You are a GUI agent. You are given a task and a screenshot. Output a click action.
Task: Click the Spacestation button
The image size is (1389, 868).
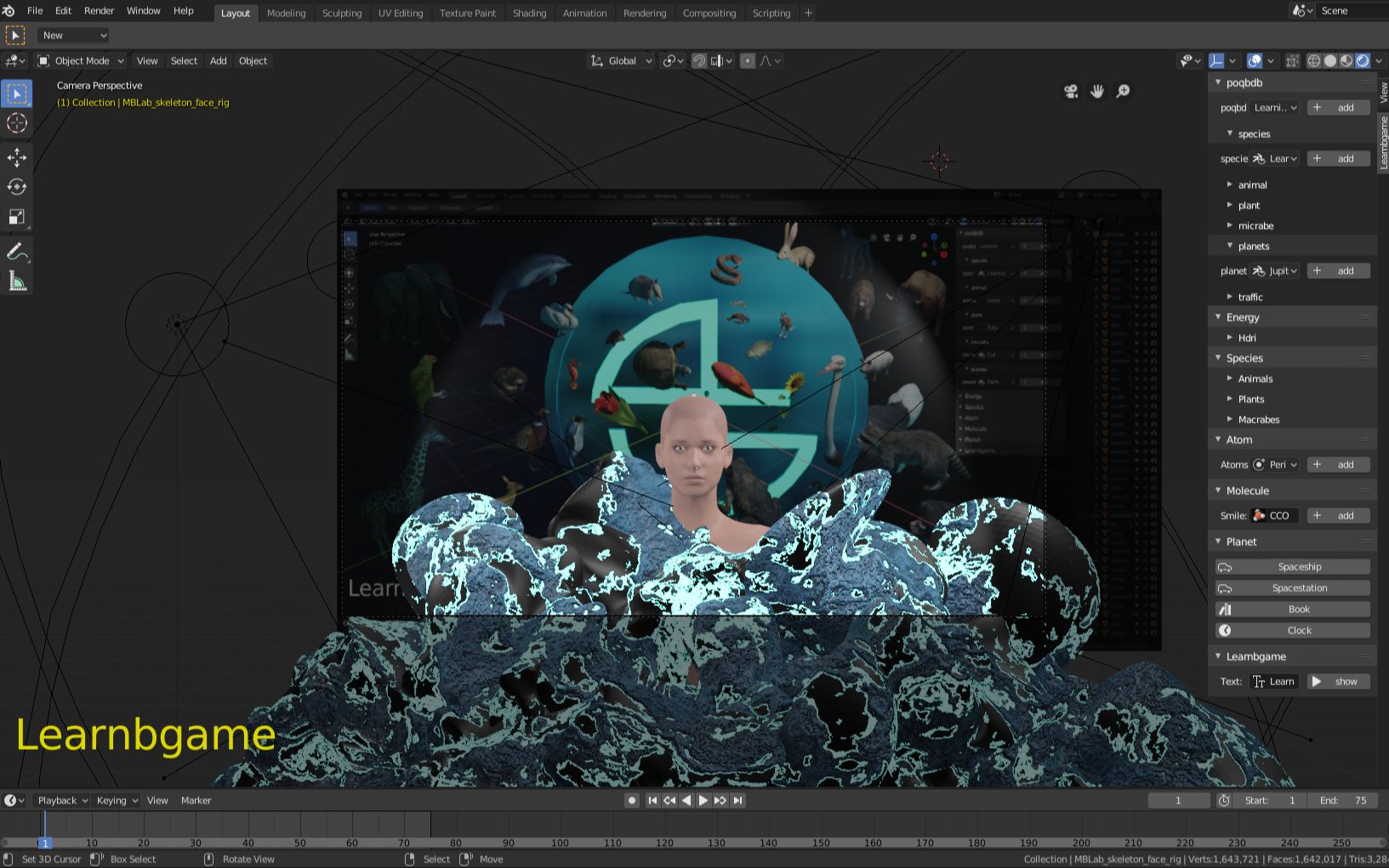1292,588
